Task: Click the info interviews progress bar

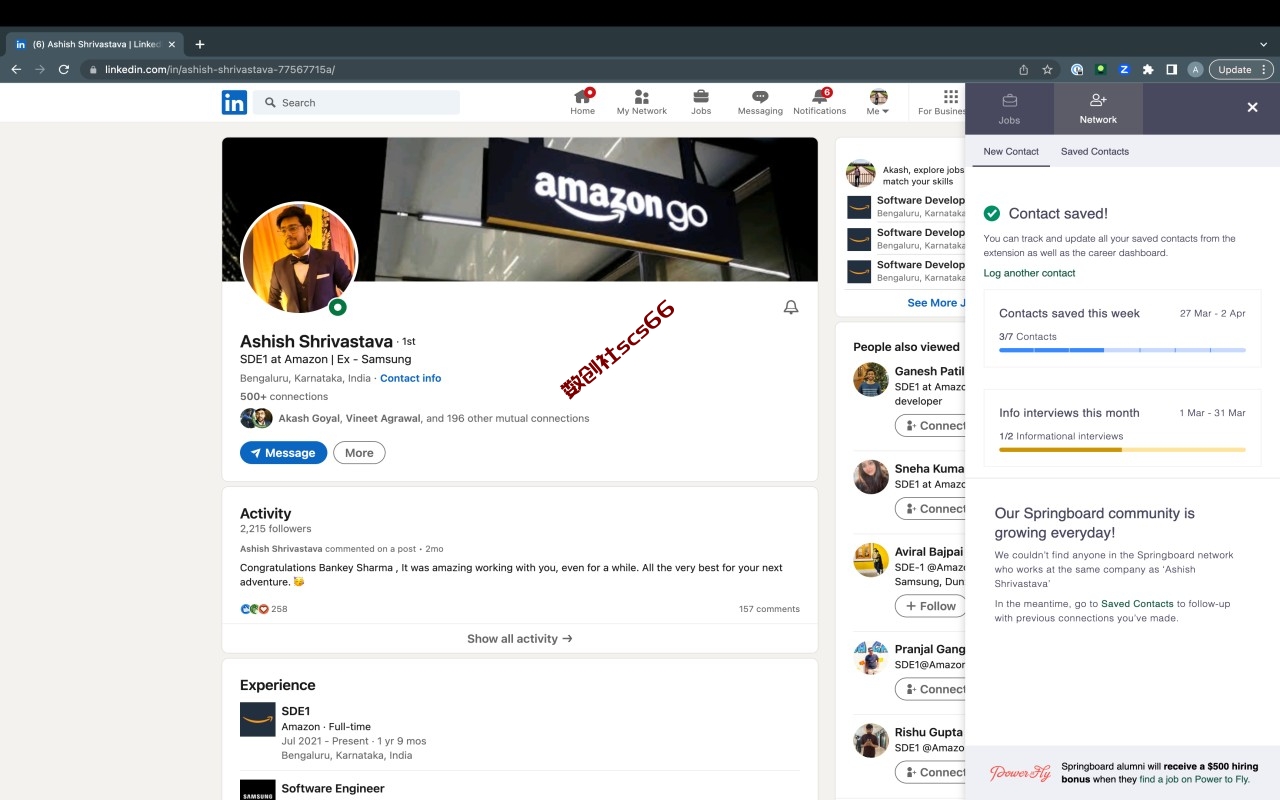Action: click(x=1122, y=449)
